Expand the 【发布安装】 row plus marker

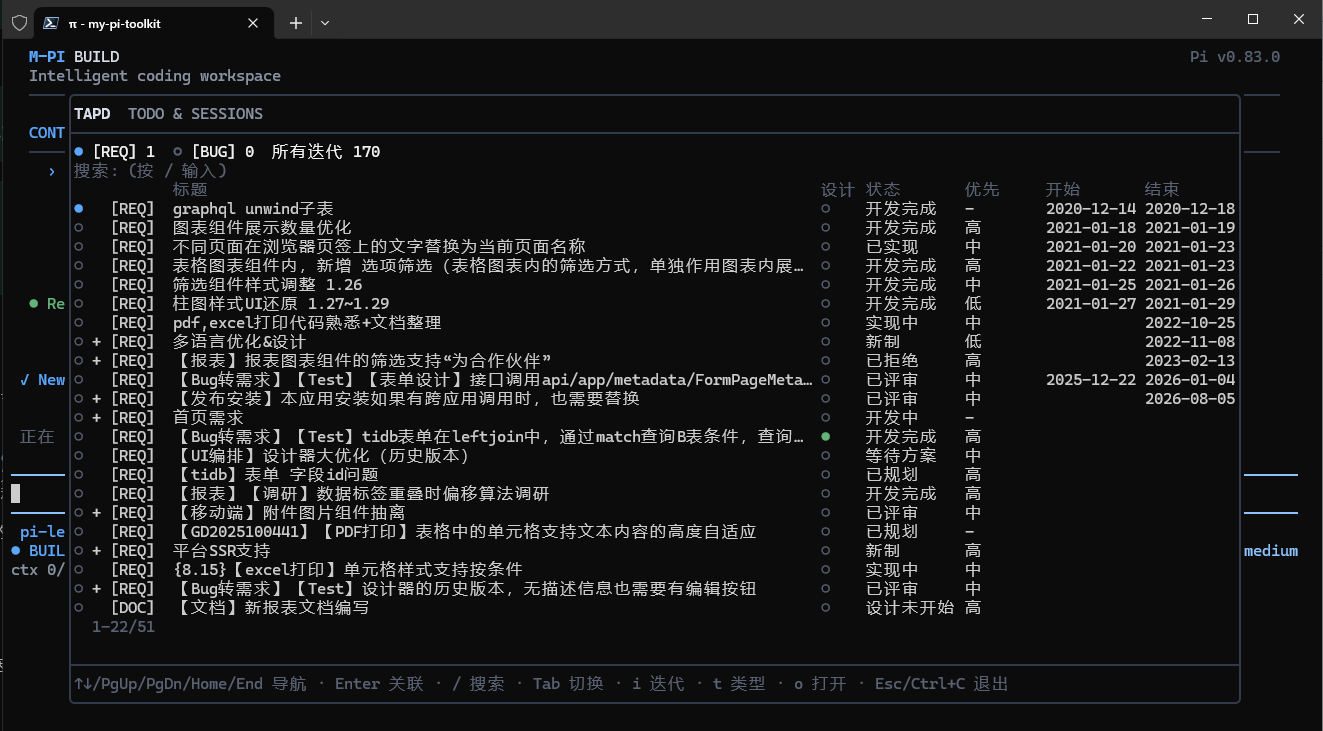[97, 399]
